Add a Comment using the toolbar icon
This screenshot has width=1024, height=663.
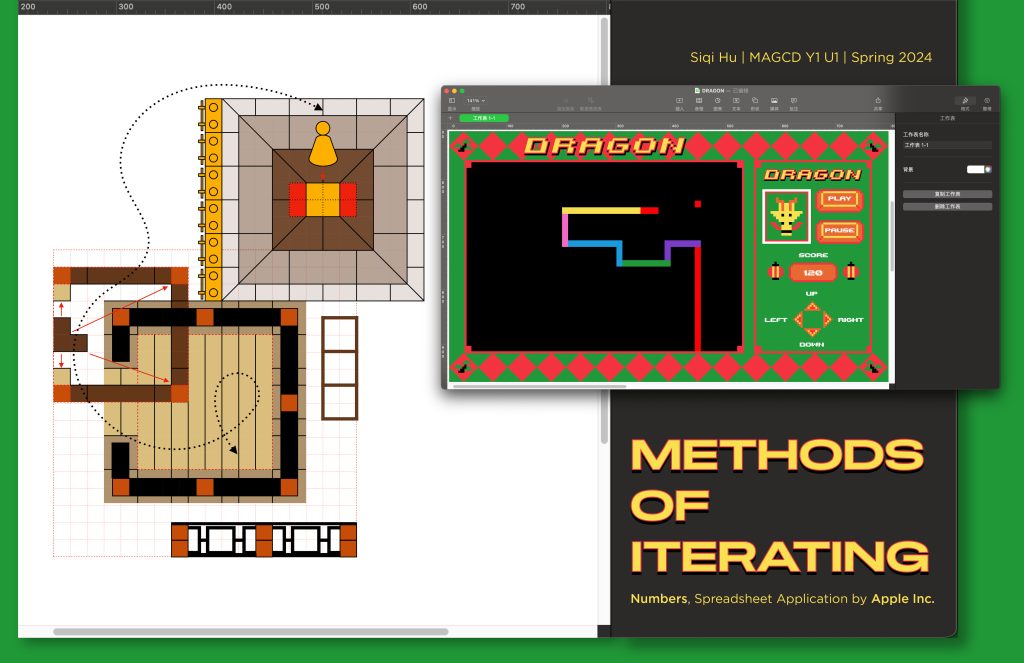point(793,101)
